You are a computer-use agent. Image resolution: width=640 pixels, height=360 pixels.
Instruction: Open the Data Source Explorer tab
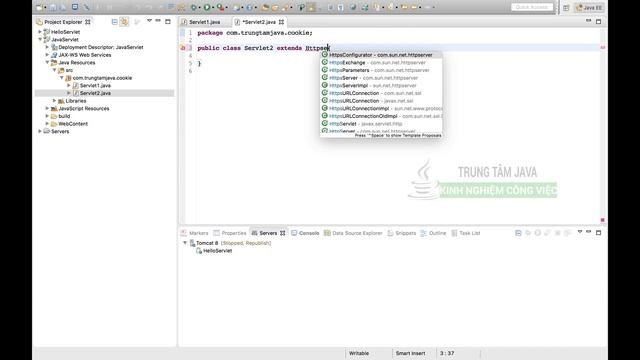[353, 233]
